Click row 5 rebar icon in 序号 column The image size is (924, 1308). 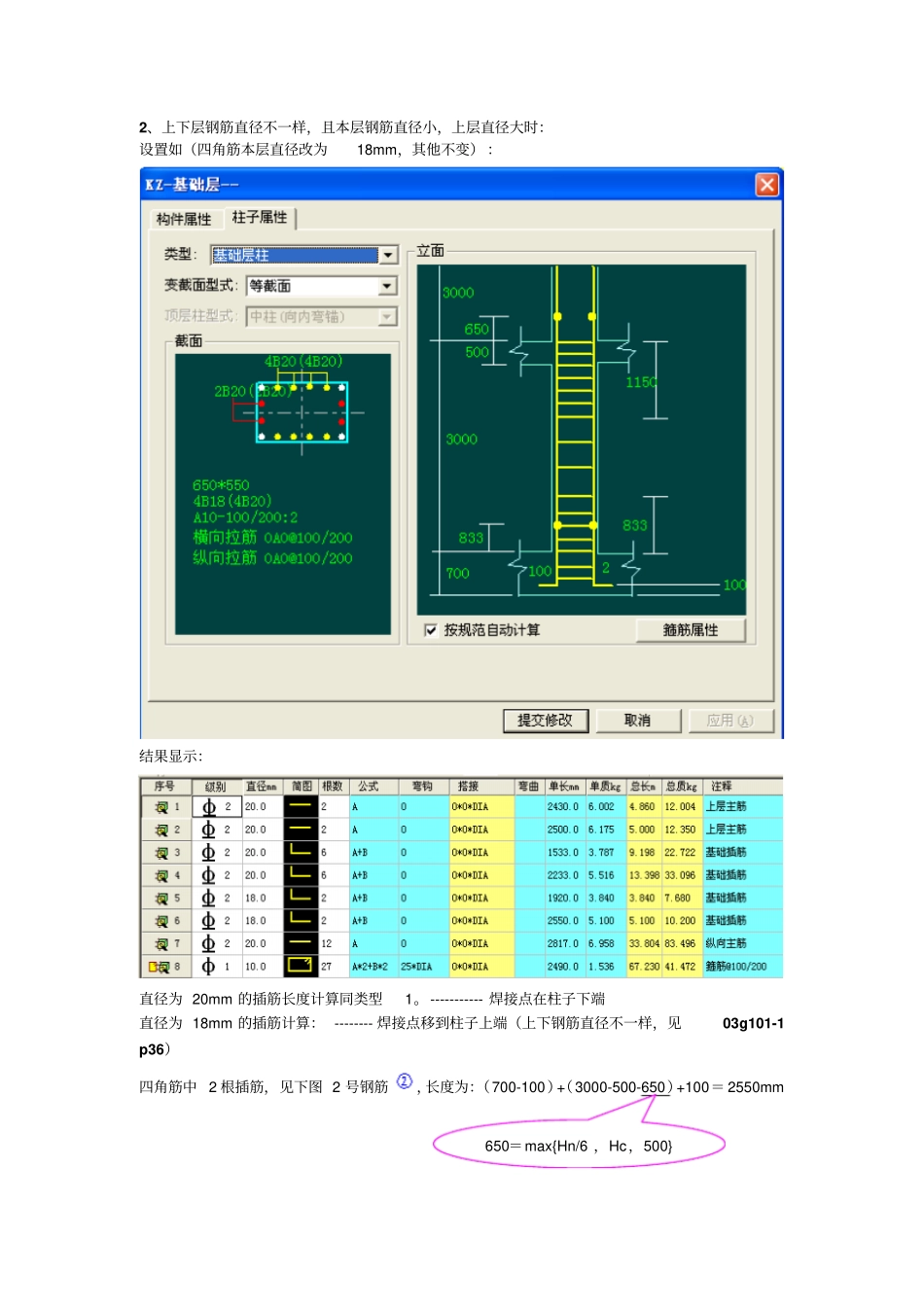(161, 899)
